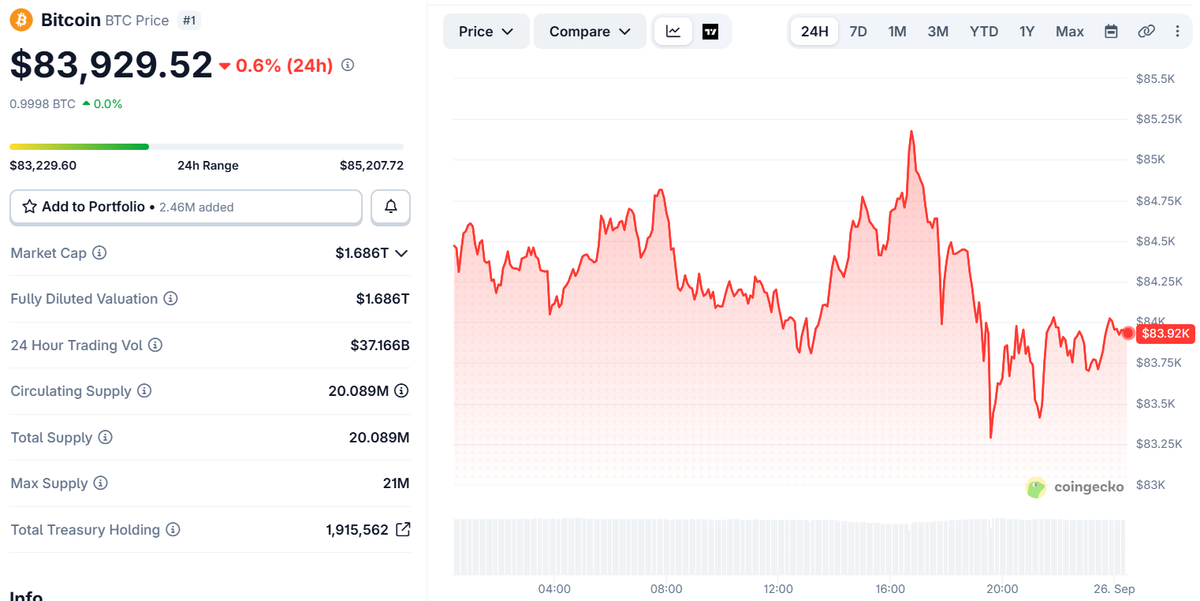
Task: Click the 0.6% (24h) change text
Action: coord(284,65)
